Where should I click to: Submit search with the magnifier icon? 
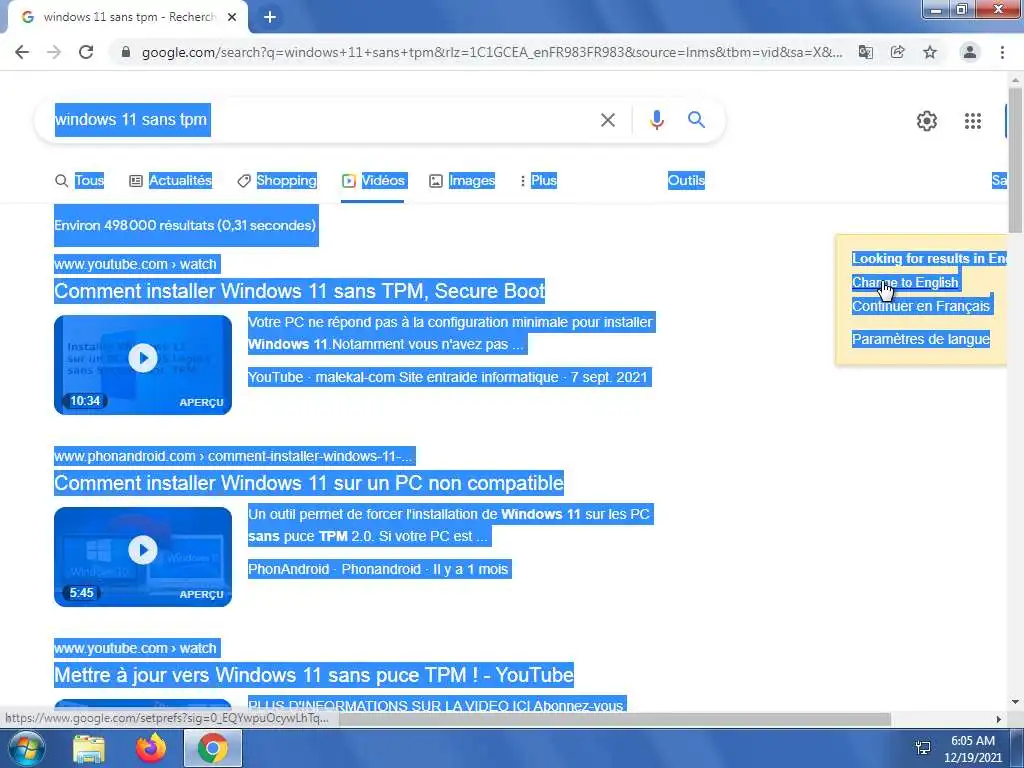696,120
